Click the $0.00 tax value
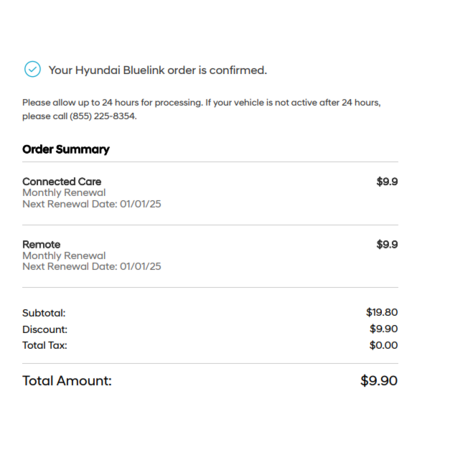Image resolution: width=450 pixels, height=450 pixels. [384, 345]
